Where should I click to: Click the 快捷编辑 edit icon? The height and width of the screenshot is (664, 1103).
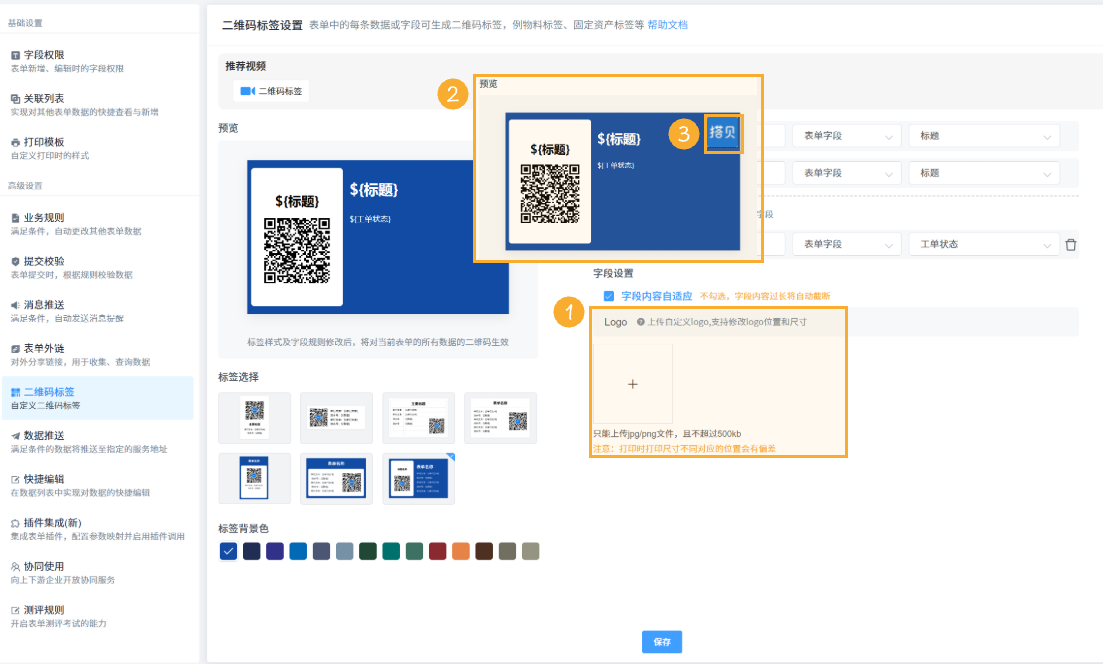[x=15, y=480]
